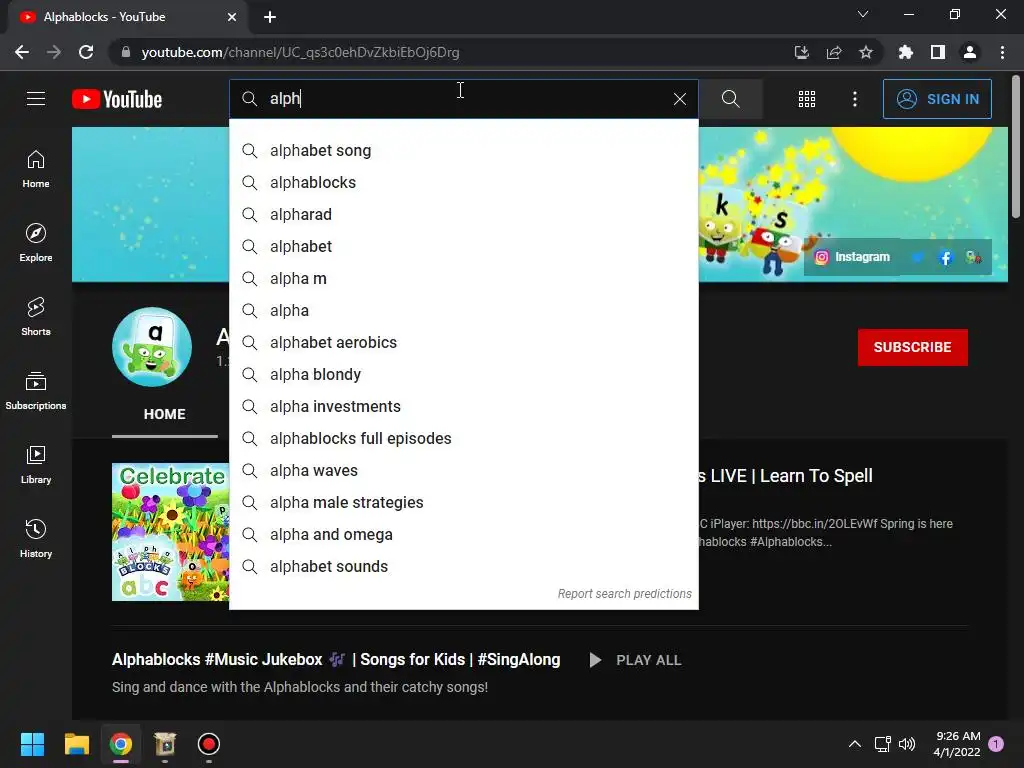Open the Celebrate Spring video thumbnail
Image resolution: width=1024 pixels, height=768 pixels.
(170, 532)
